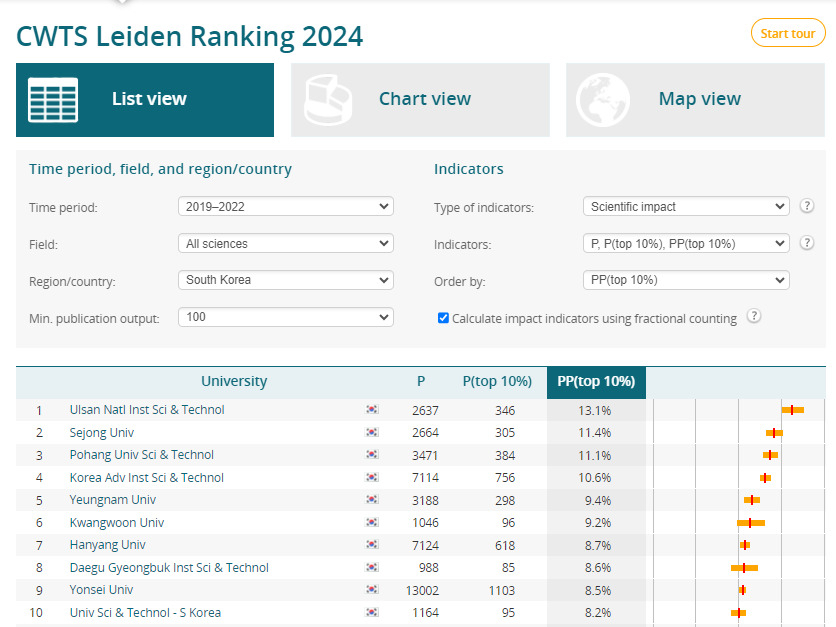
Task: Open the Order by dropdown
Action: click(x=686, y=280)
